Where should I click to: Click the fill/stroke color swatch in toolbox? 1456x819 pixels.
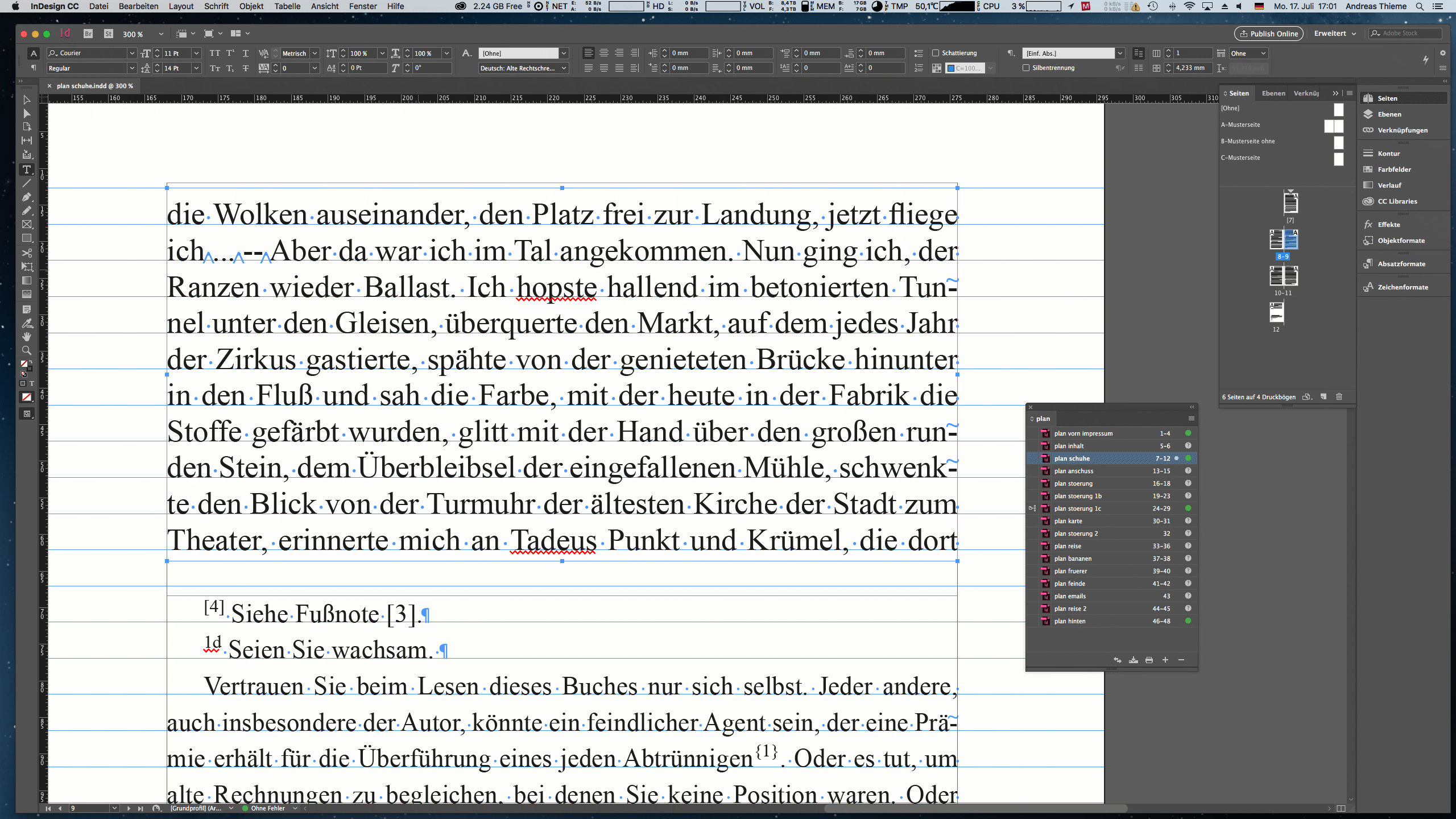pos(24,364)
